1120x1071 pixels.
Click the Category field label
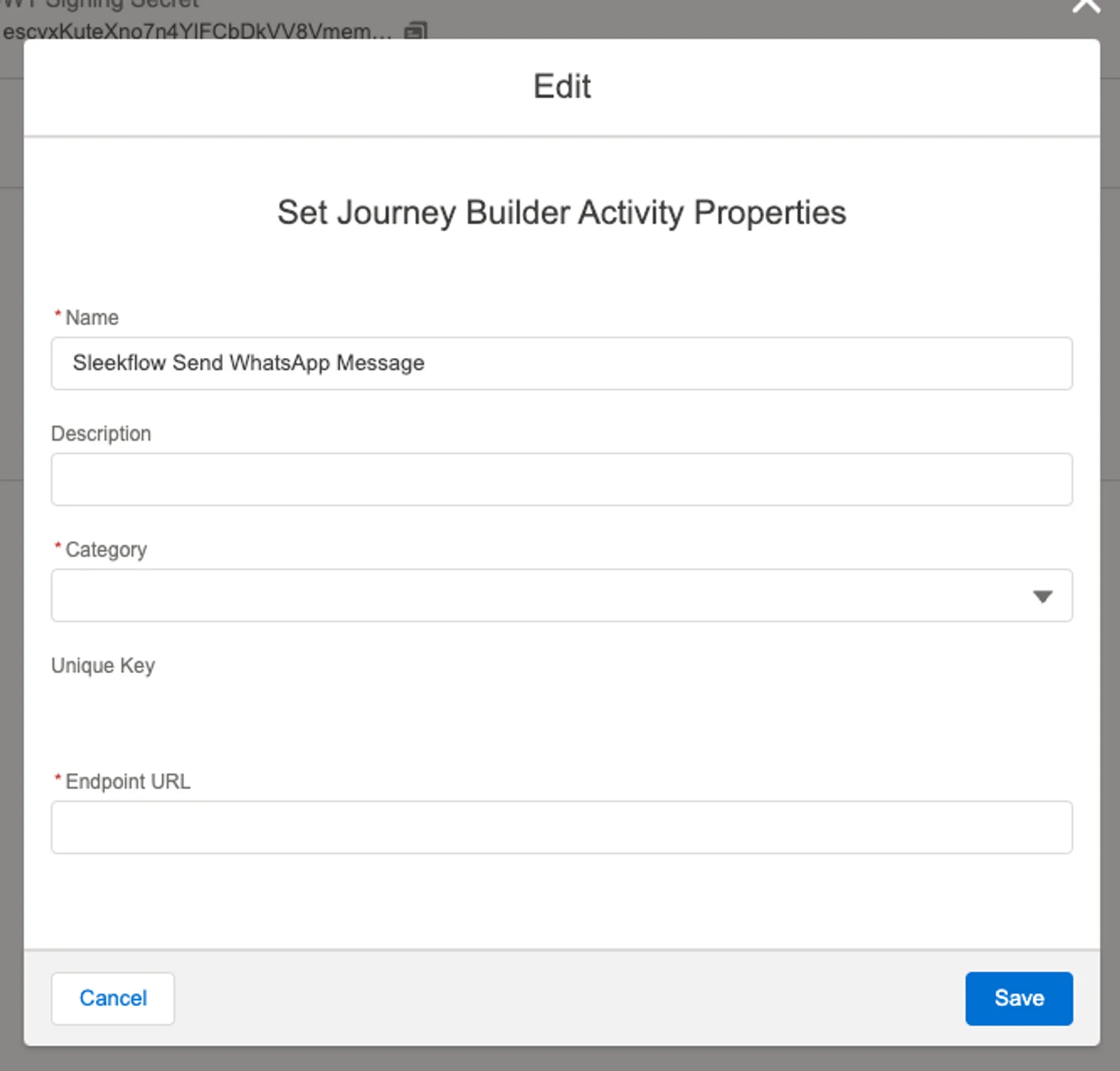click(x=106, y=549)
